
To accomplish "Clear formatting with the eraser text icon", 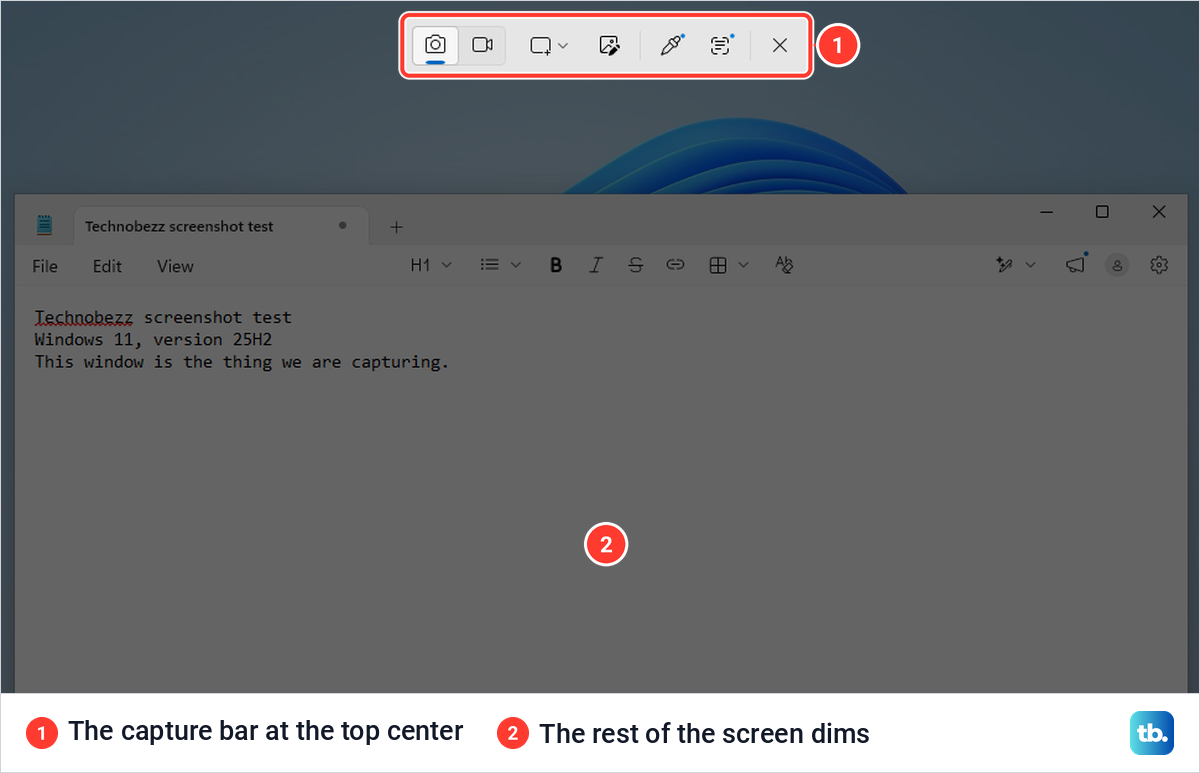I will 784,265.
